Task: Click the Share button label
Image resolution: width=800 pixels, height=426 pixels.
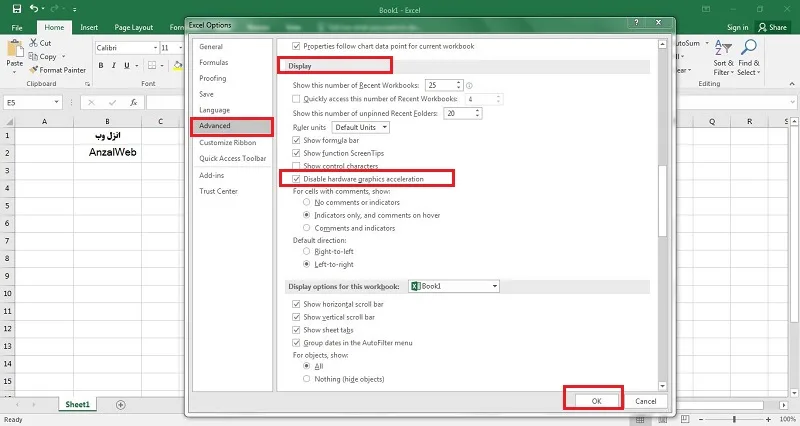Action: coord(778,28)
